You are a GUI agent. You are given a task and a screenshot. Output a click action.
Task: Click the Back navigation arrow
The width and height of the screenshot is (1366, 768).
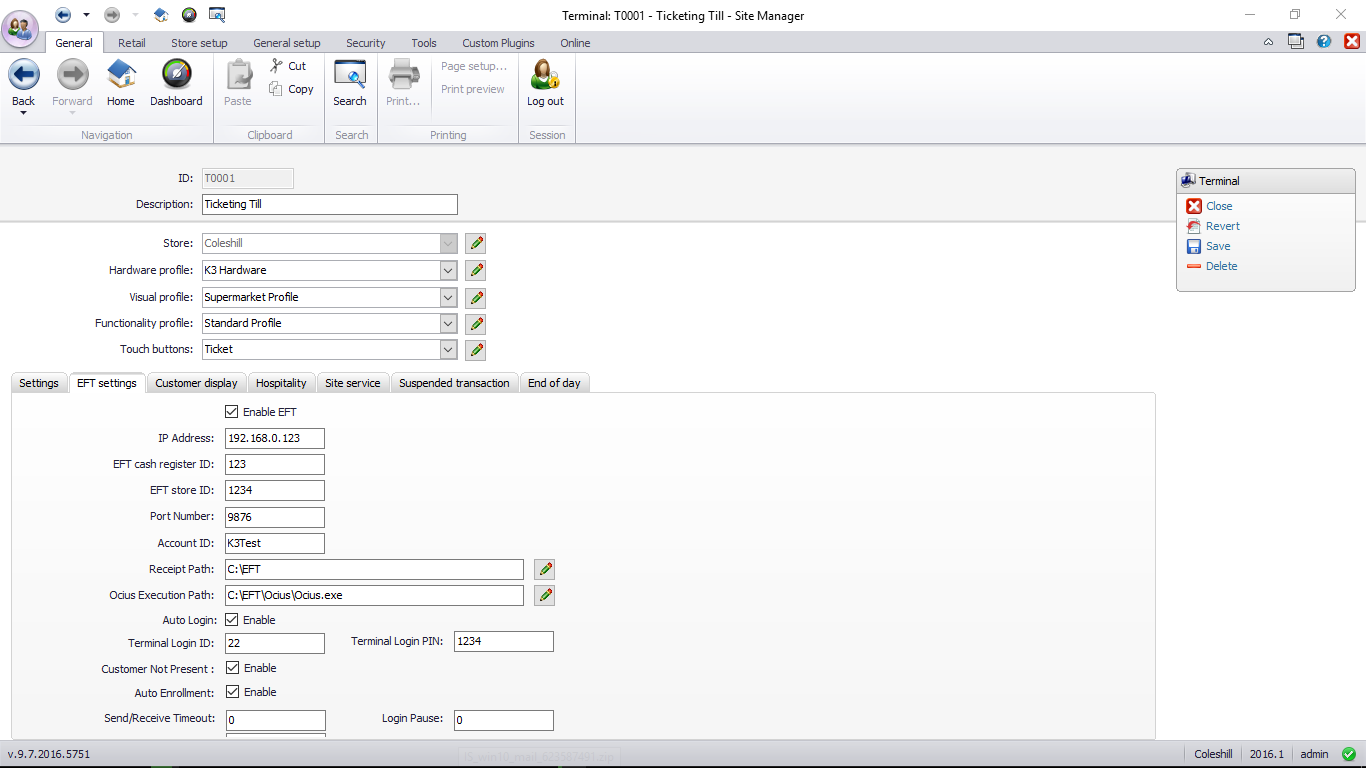(24, 76)
